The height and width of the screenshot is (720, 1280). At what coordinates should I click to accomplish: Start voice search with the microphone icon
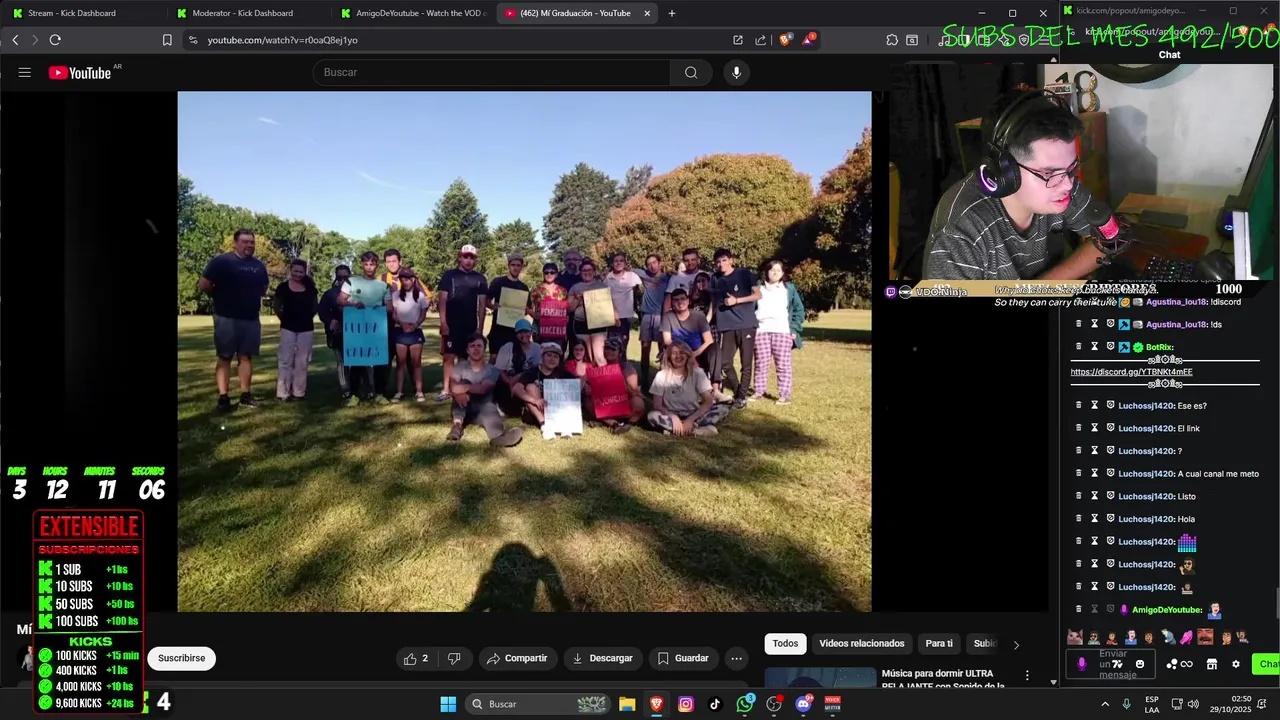tap(736, 72)
